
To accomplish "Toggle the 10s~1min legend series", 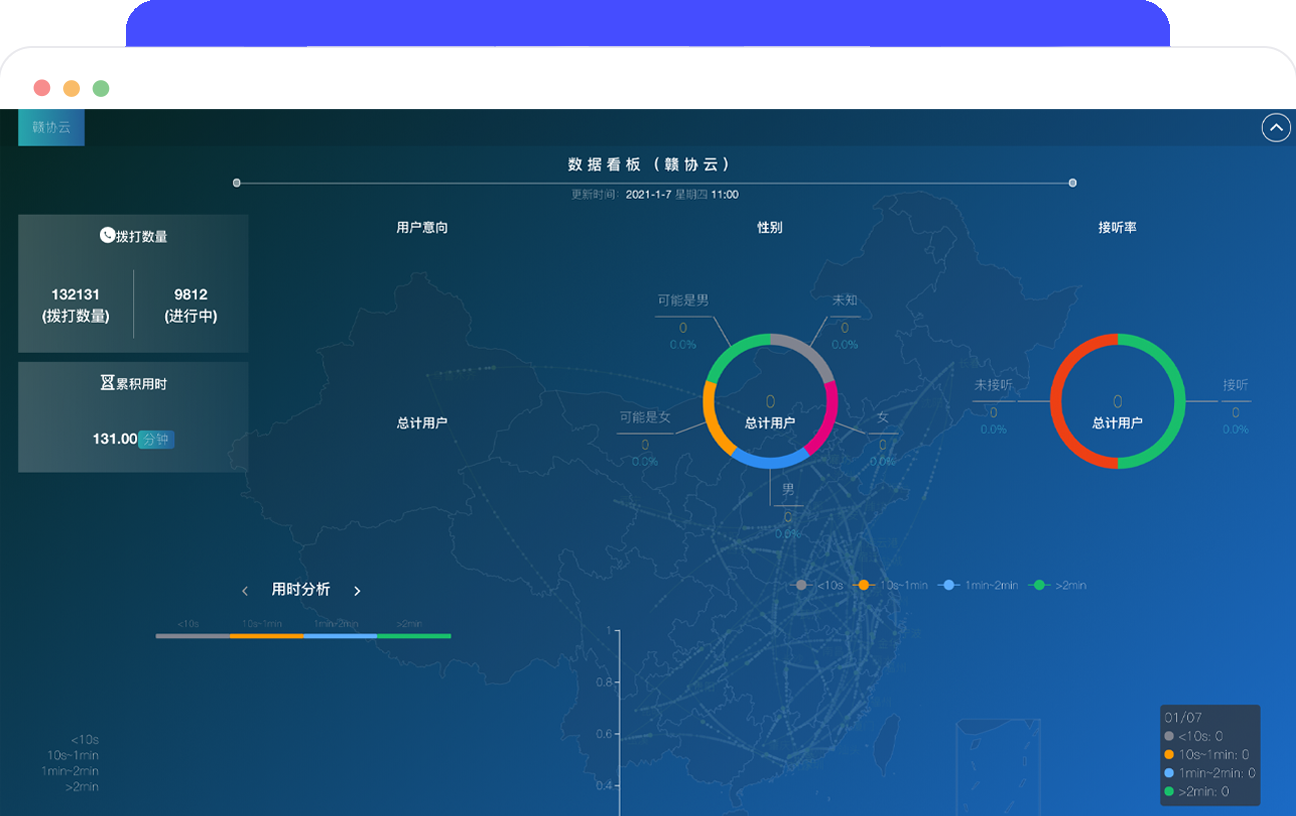I will pos(891,585).
